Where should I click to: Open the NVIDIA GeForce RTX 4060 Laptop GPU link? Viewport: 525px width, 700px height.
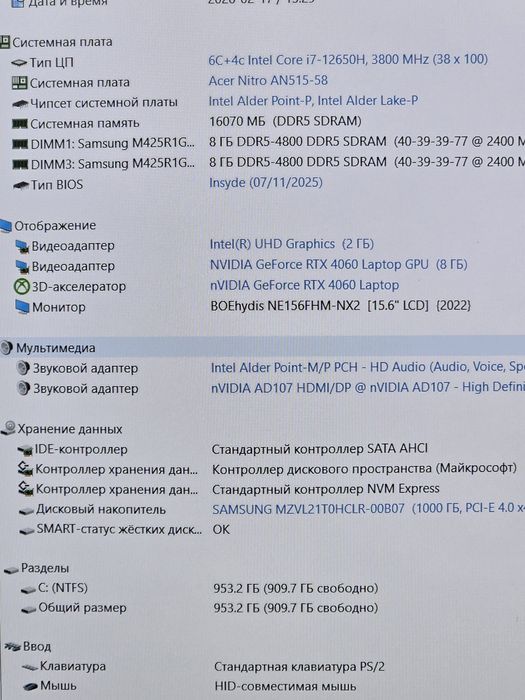[x=338, y=265]
